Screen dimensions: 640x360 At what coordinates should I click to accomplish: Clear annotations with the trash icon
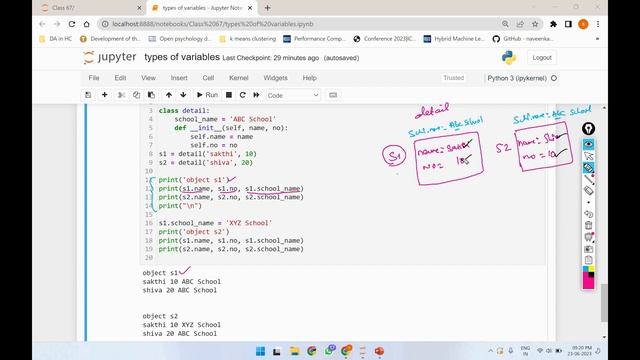(x=588, y=225)
